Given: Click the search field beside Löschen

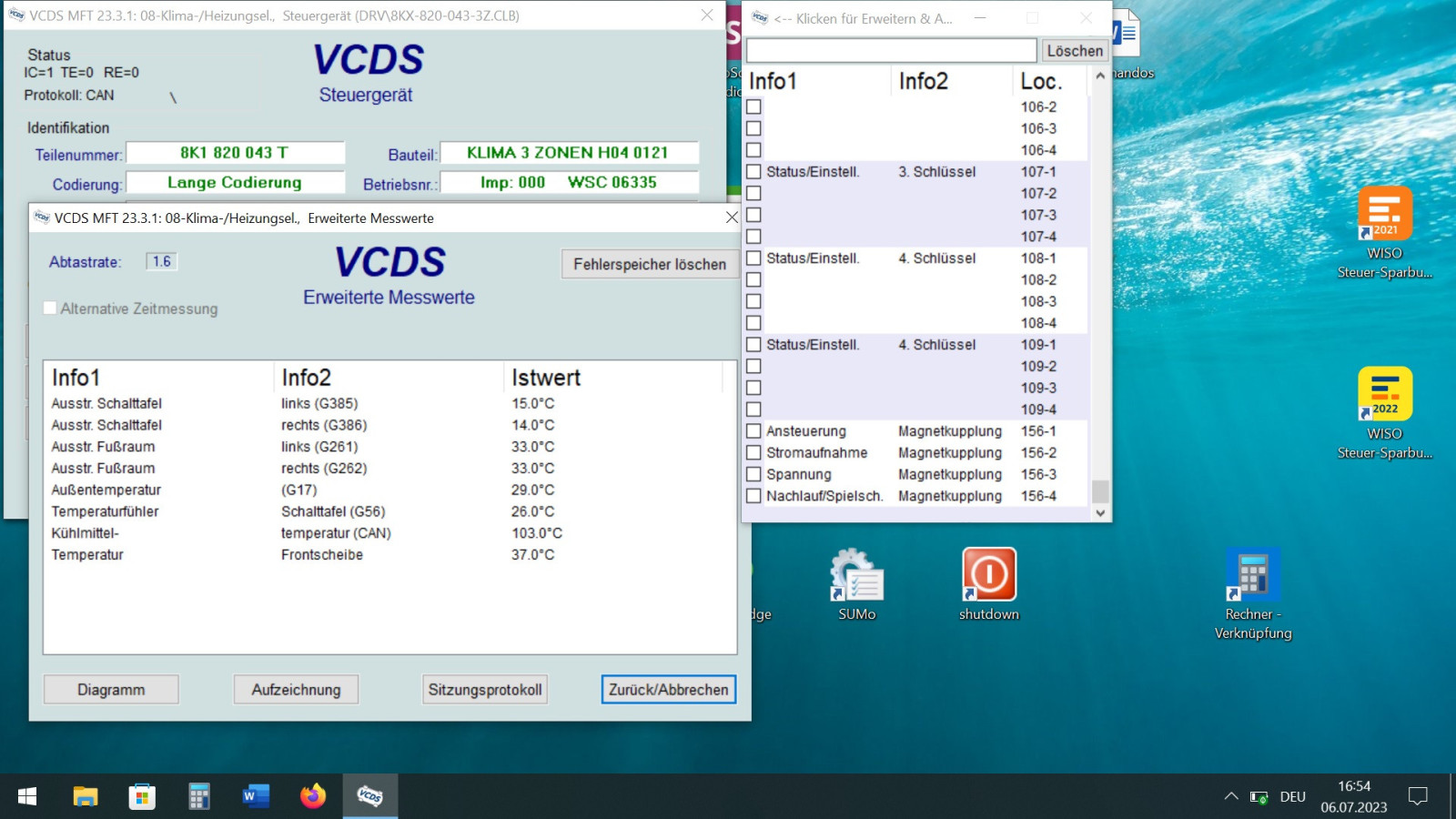Looking at the screenshot, I should (x=891, y=51).
